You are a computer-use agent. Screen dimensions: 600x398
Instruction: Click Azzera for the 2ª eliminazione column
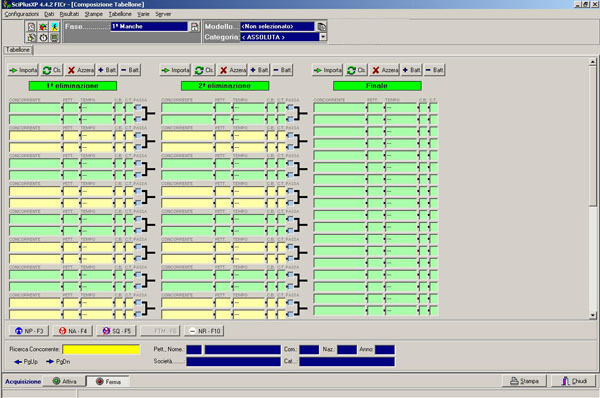pos(233,70)
